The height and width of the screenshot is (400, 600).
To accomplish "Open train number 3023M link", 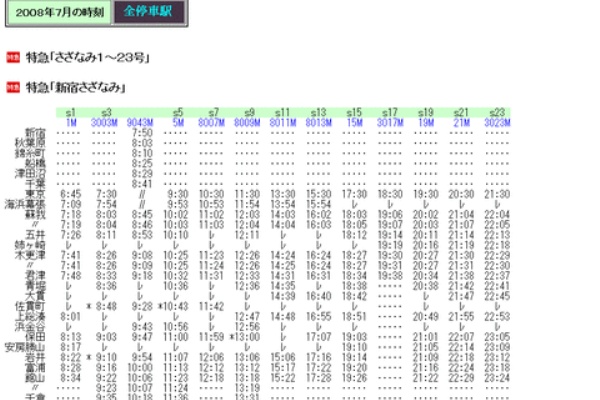I will tap(497, 122).
